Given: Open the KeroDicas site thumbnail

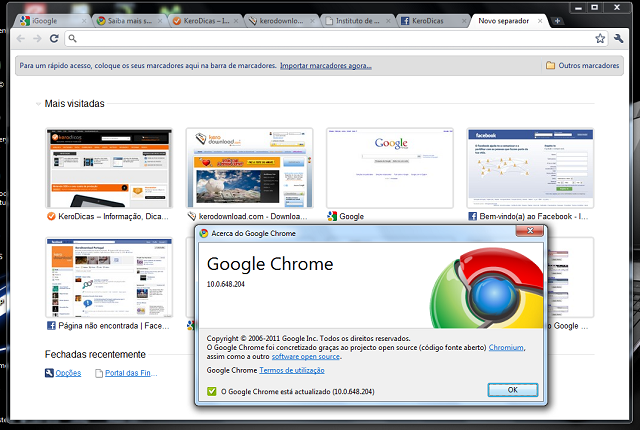Looking at the screenshot, I should (x=109, y=168).
